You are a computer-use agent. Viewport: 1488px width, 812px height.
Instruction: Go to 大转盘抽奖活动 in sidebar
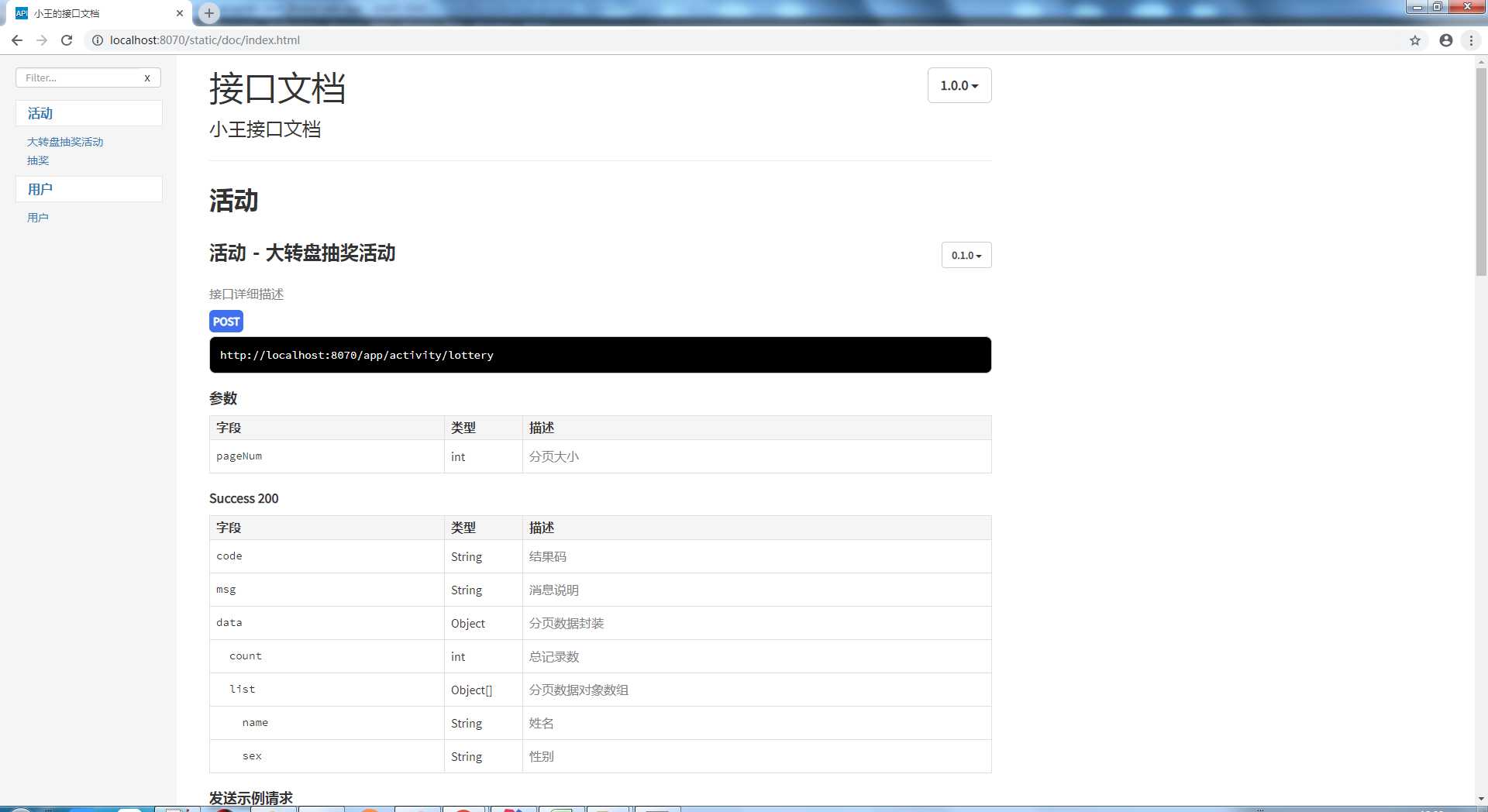pyautogui.click(x=65, y=142)
